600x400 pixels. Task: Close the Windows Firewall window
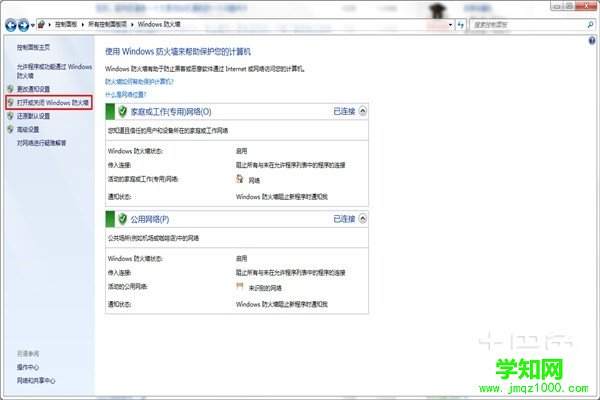585,6
